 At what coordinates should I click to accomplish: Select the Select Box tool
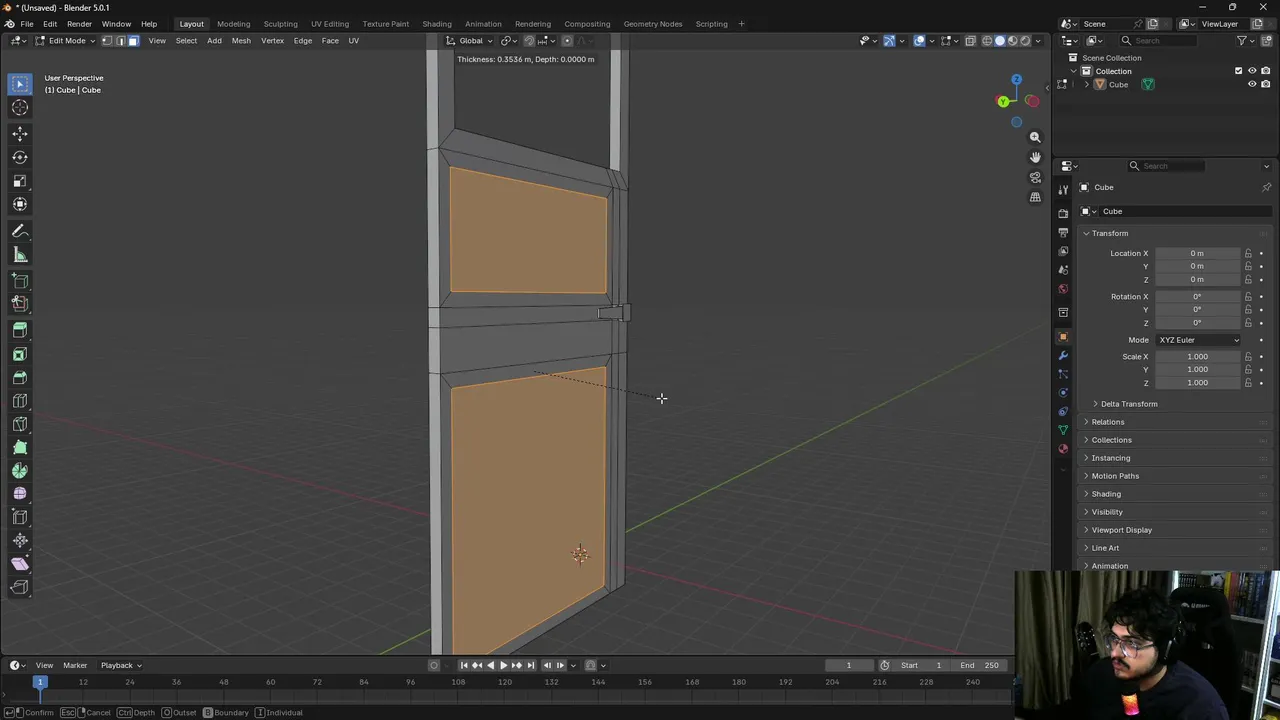(20, 84)
